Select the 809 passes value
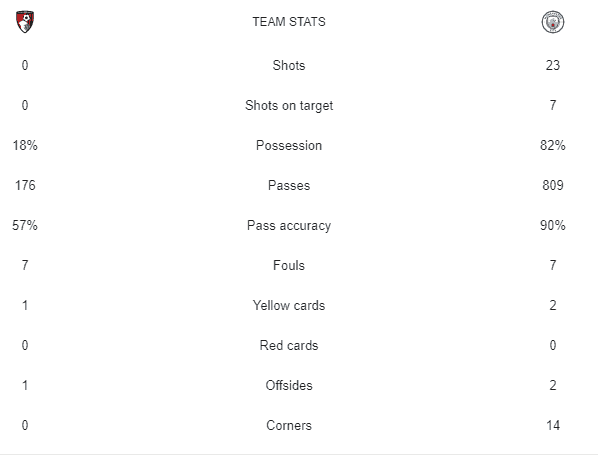The width and height of the screenshot is (598, 457). click(x=553, y=185)
